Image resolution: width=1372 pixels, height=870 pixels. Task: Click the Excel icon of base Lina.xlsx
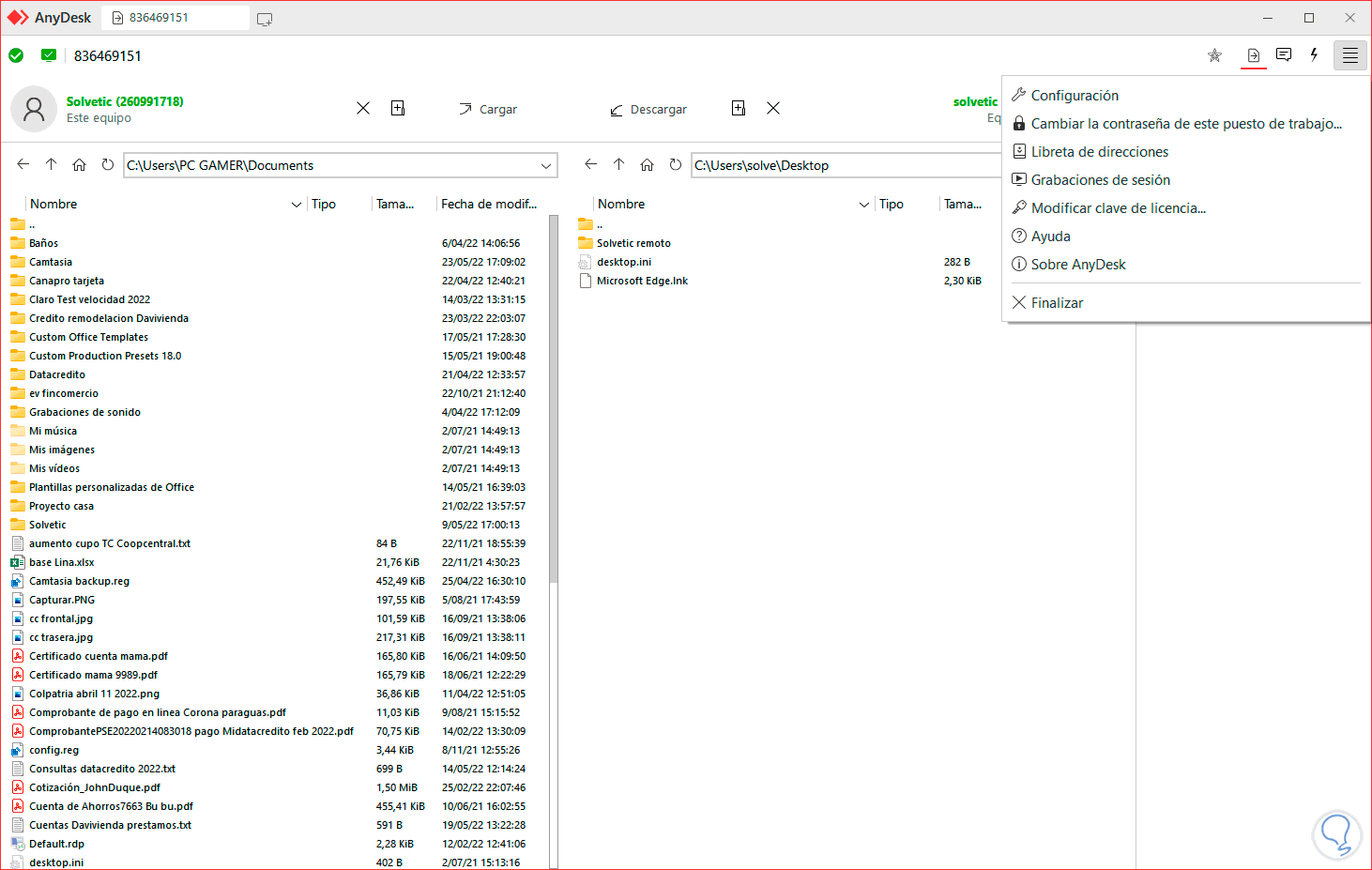(17, 562)
